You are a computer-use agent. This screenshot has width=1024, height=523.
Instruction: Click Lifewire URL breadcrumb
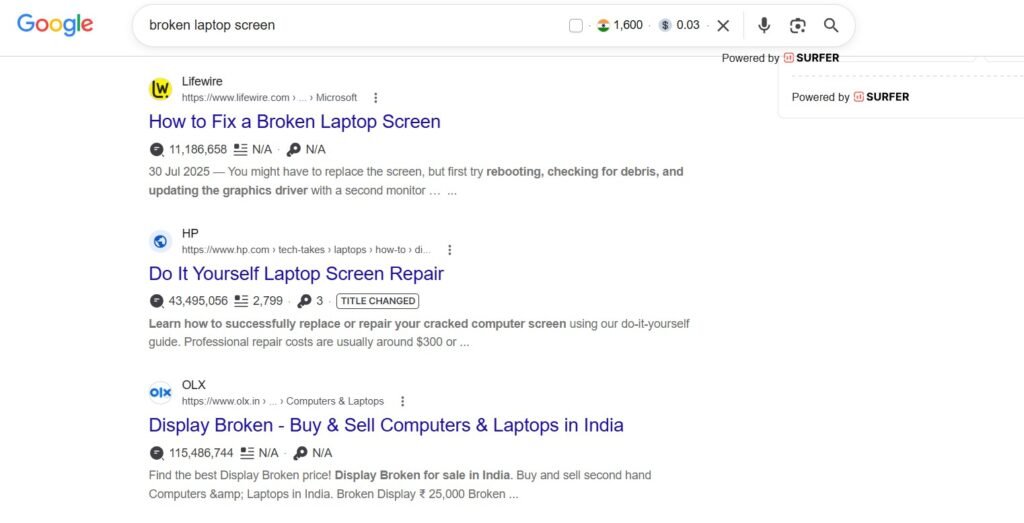coord(269,98)
